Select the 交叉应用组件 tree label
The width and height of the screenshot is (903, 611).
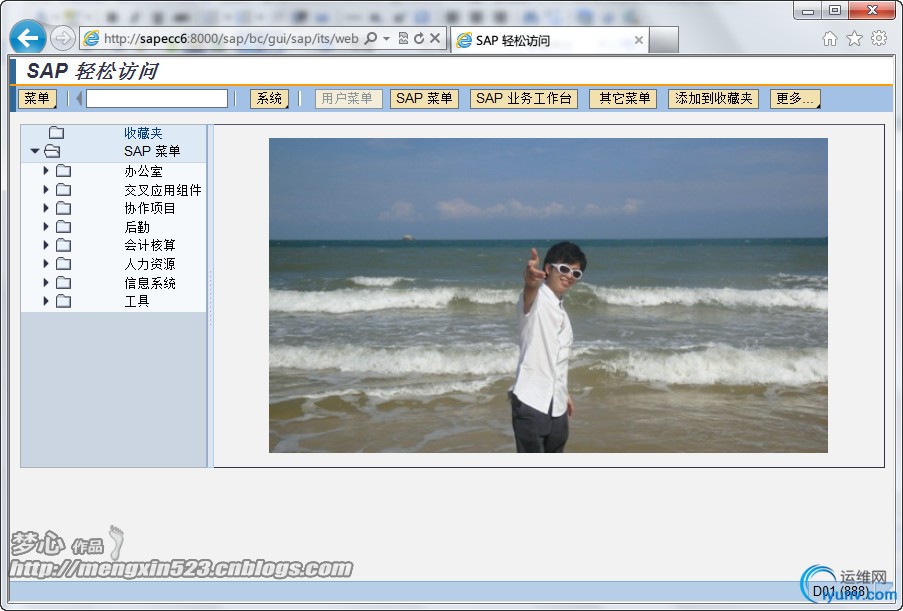(163, 190)
